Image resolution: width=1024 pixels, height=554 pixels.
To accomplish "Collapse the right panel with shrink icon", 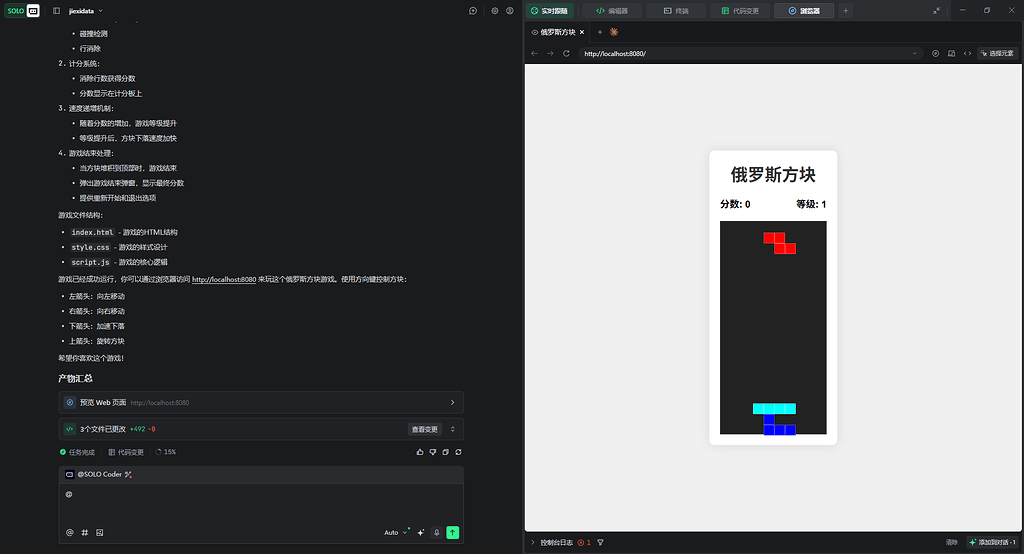I will tap(936, 10).
